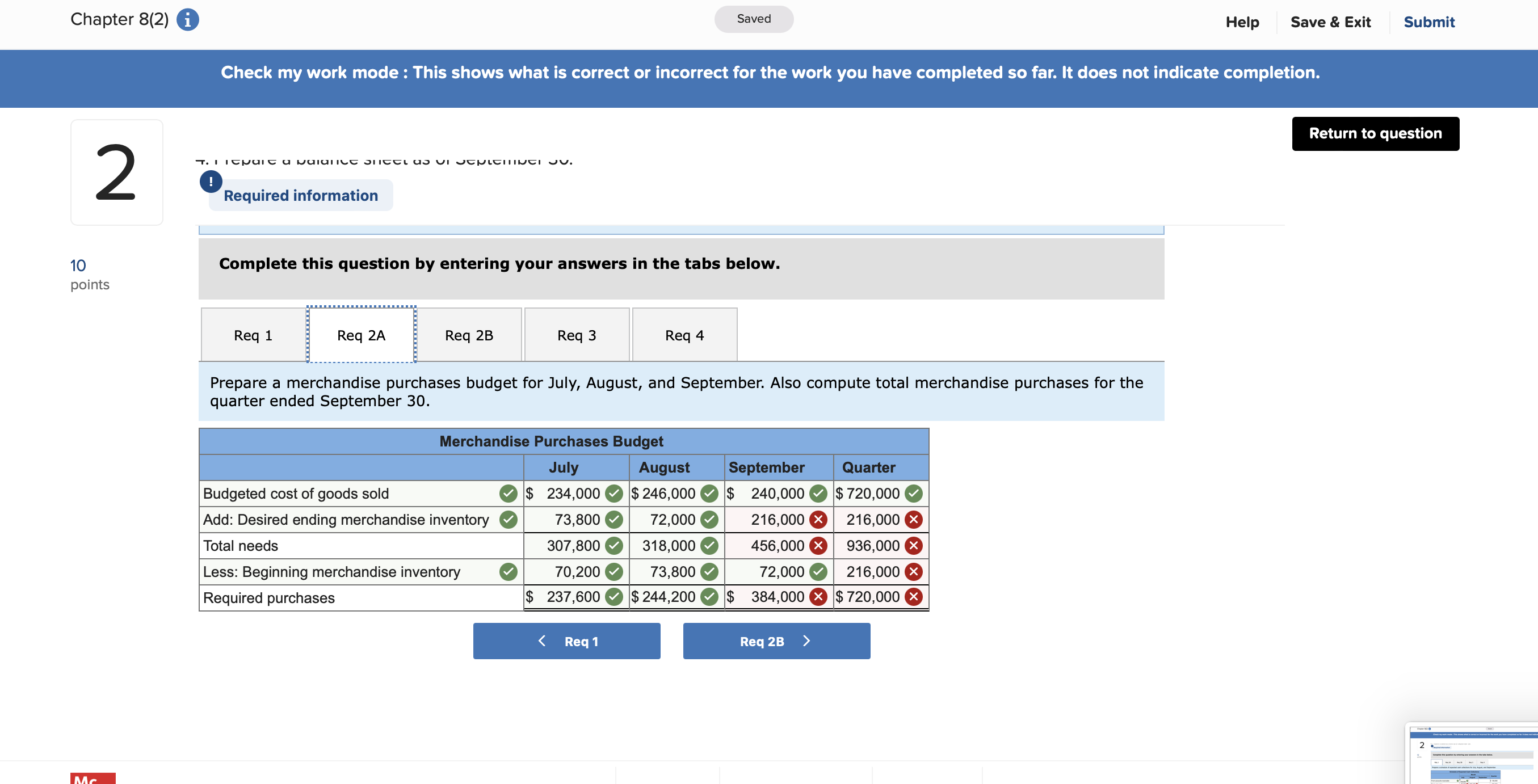Image resolution: width=1538 pixels, height=784 pixels.
Task: Click green check beside July 234,000
Action: click(x=613, y=494)
